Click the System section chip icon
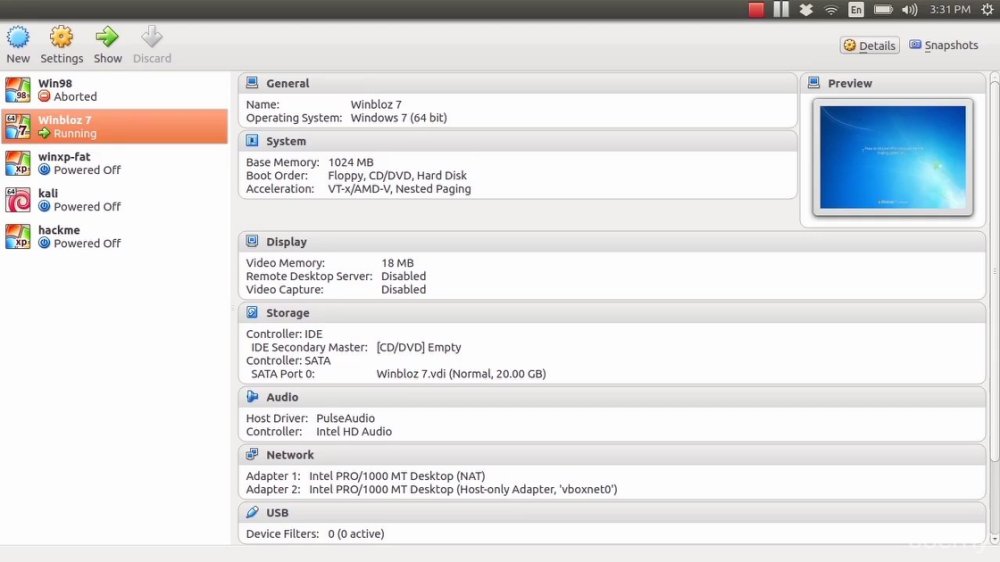The height and width of the screenshot is (562, 1000). pyautogui.click(x=252, y=141)
